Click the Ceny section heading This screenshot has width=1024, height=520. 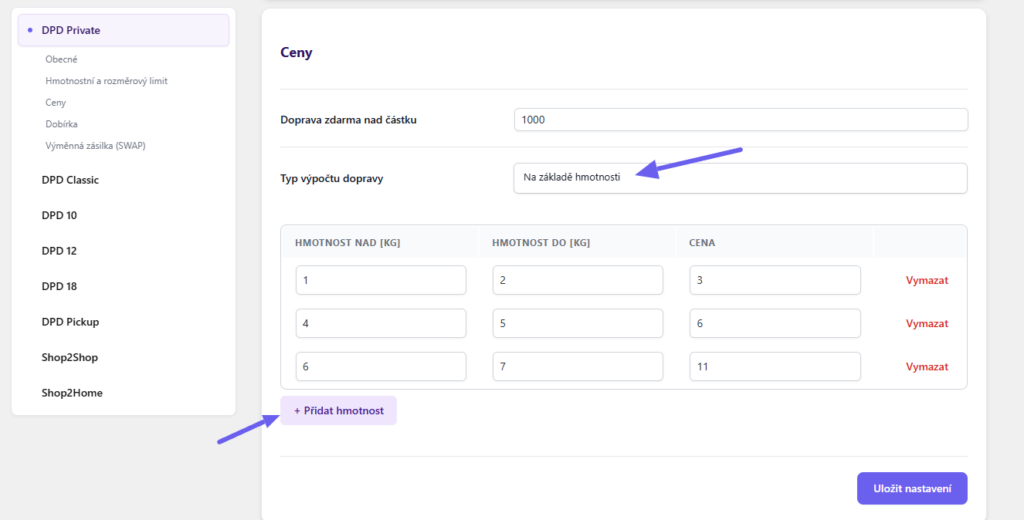[x=296, y=53]
